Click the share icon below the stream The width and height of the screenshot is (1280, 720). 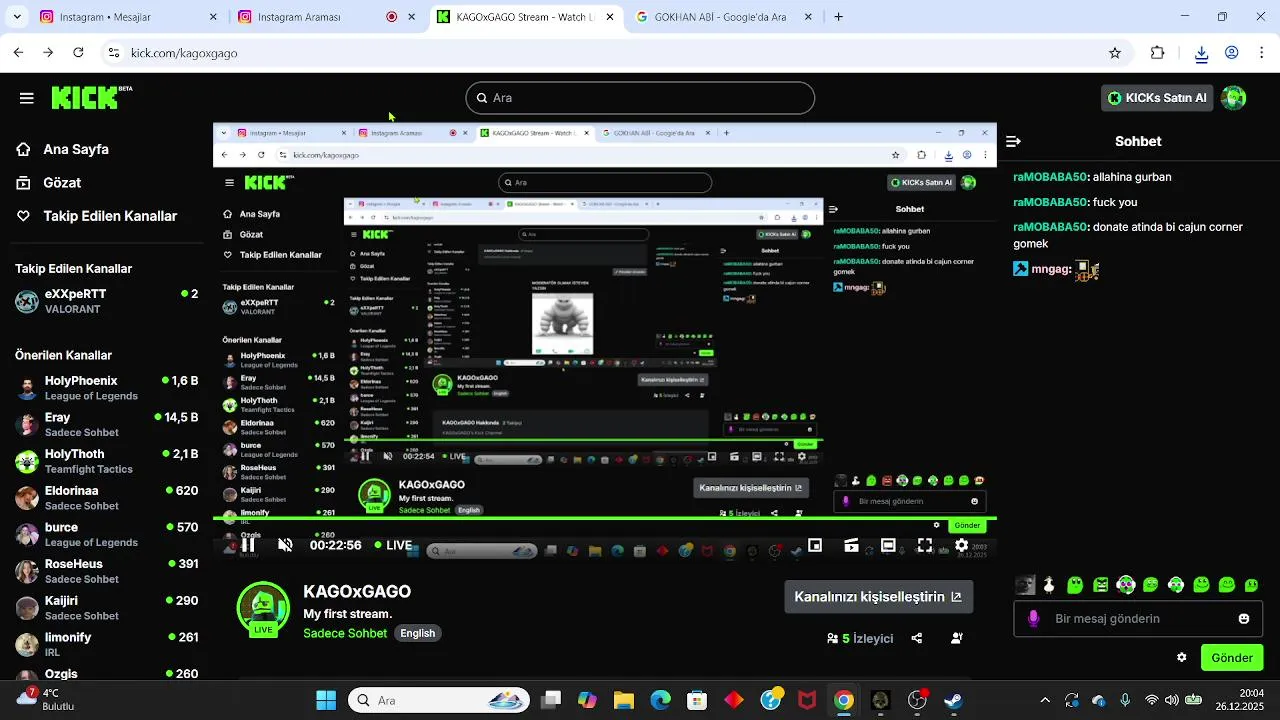917,638
